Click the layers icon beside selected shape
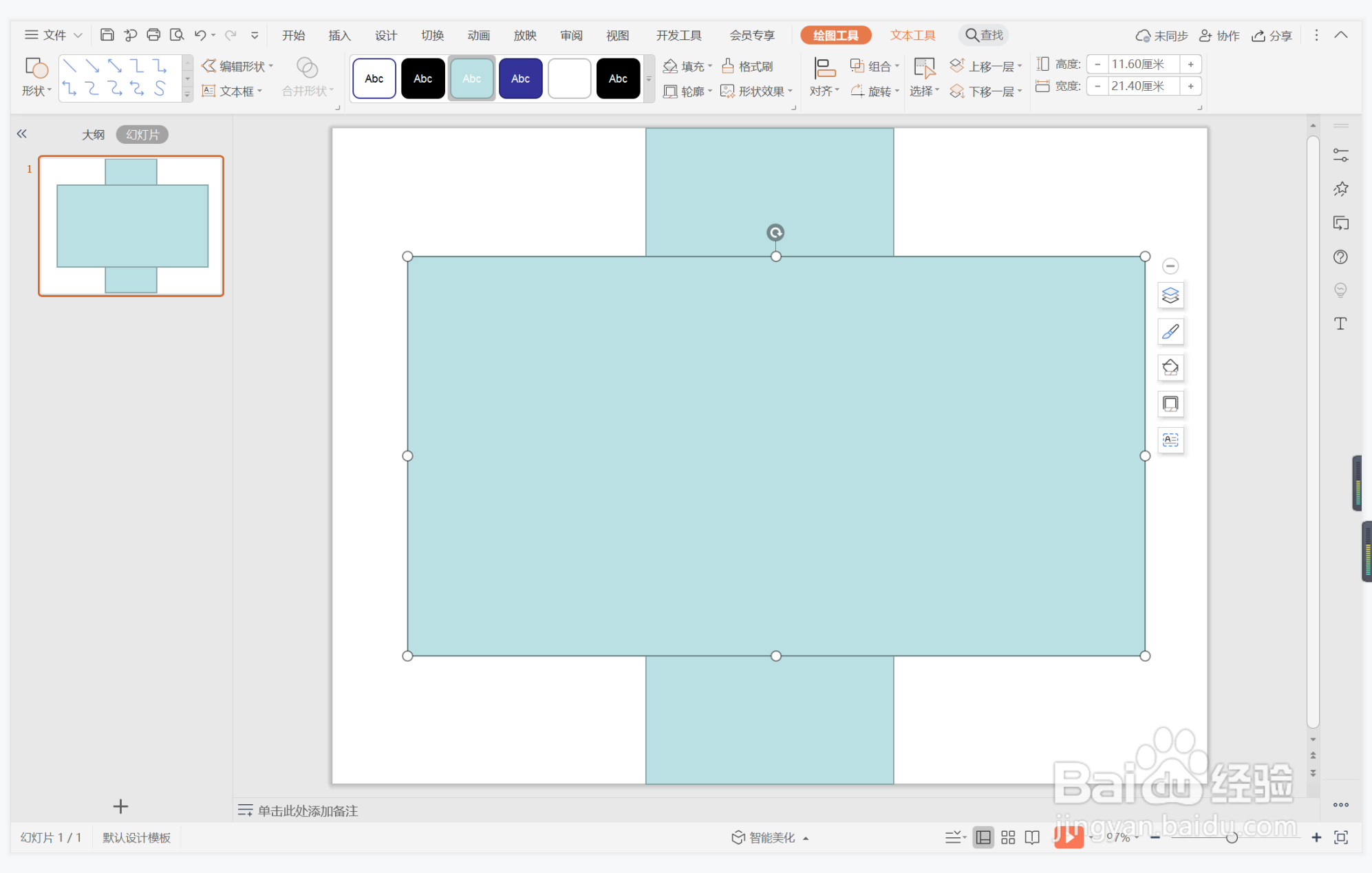Viewport: 1372px width, 873px height. (1170, 296)
